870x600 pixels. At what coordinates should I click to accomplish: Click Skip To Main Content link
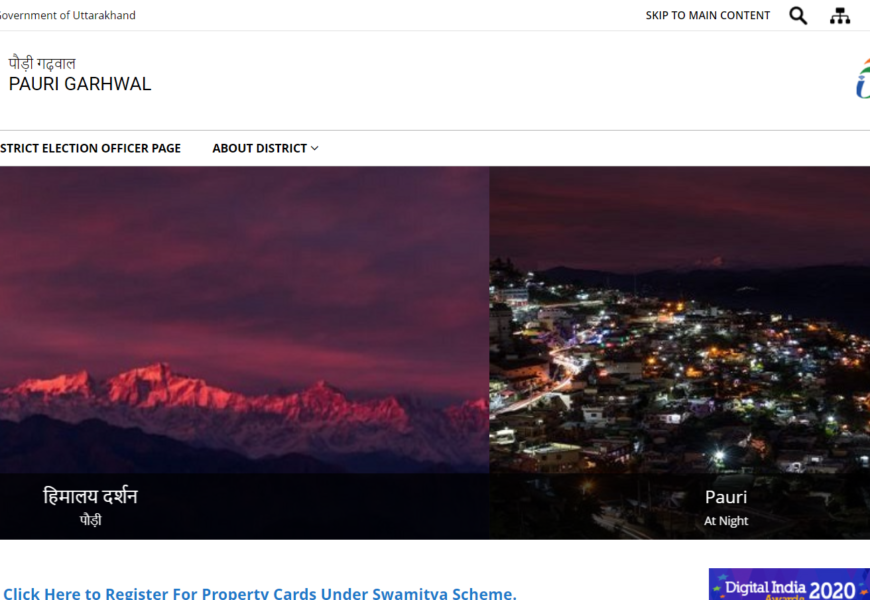click(707, 16)
